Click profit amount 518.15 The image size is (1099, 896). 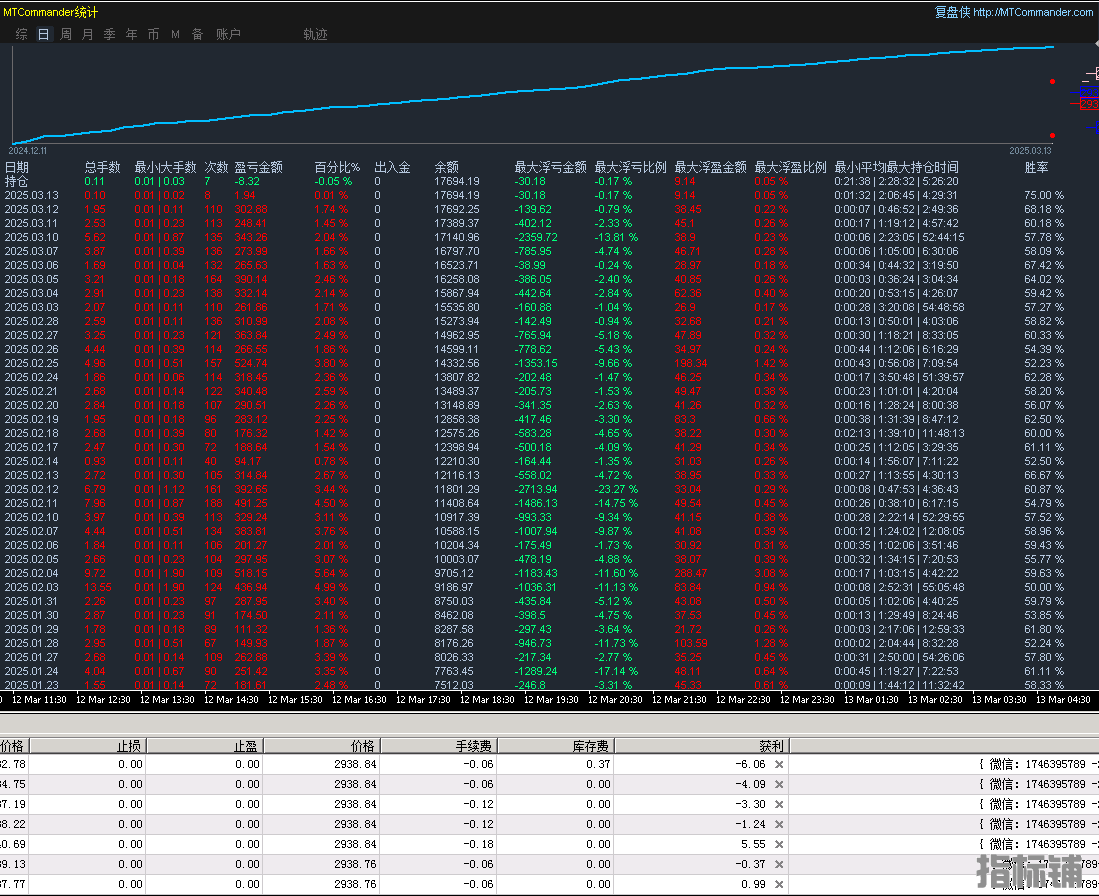coord(251,573)
